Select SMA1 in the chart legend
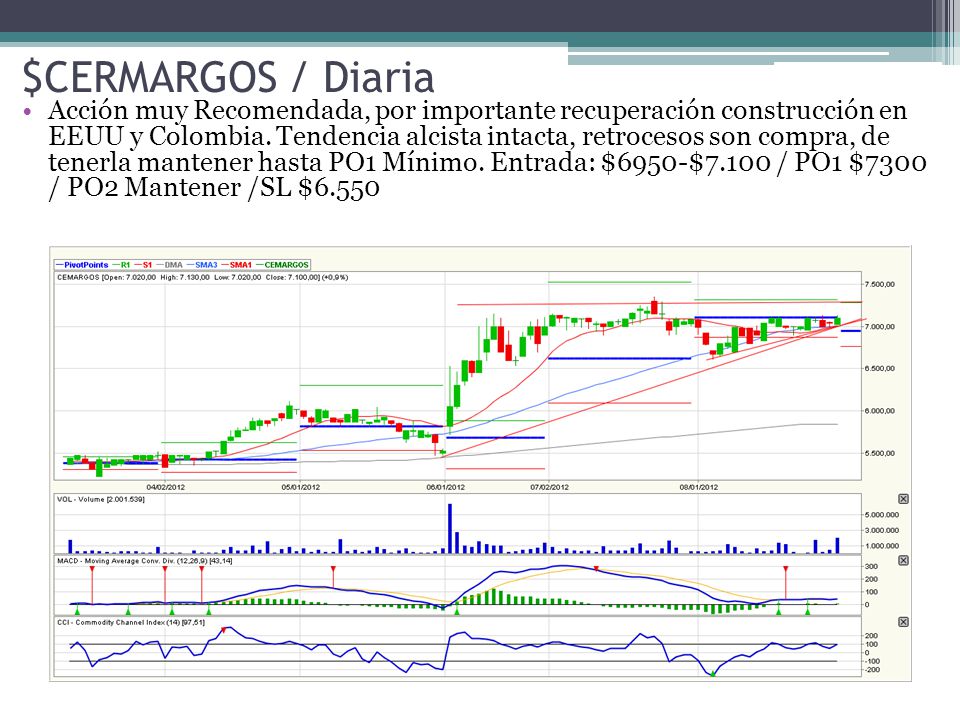The height and width of the screenshot is (720, 960). pyautogui.click(x=237, y=265)
